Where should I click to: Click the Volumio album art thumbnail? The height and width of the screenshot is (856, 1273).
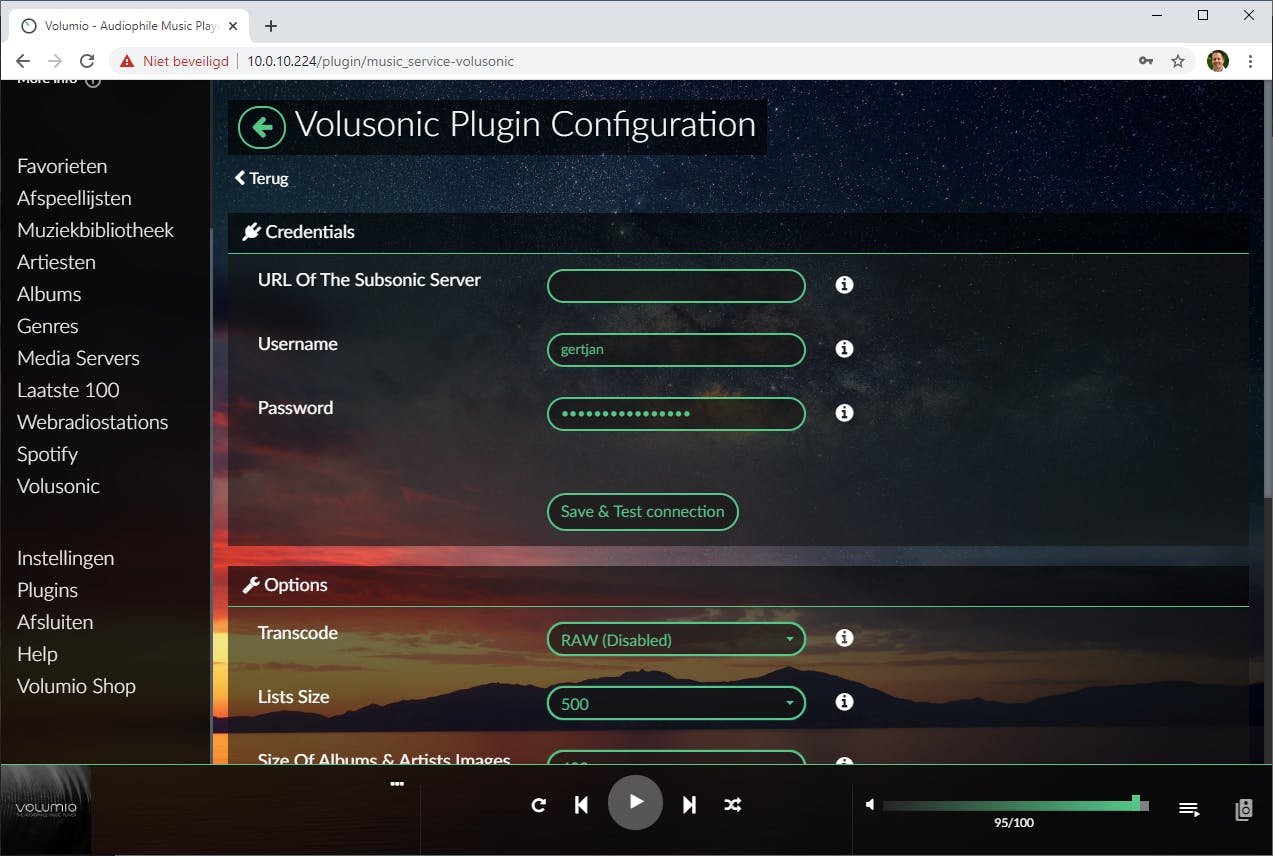(x=46, y=809)
